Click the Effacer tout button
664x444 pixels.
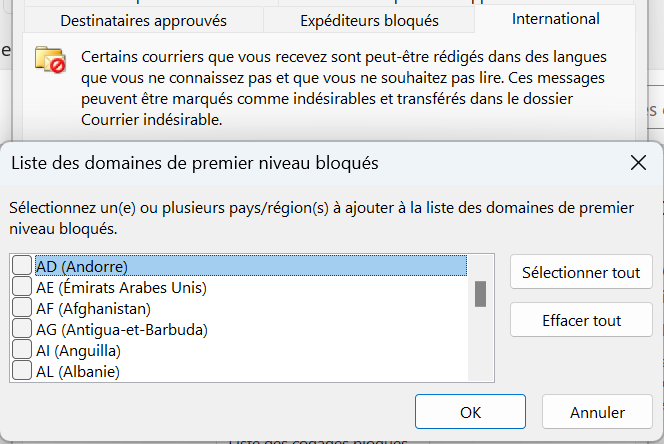coord(581,320)
